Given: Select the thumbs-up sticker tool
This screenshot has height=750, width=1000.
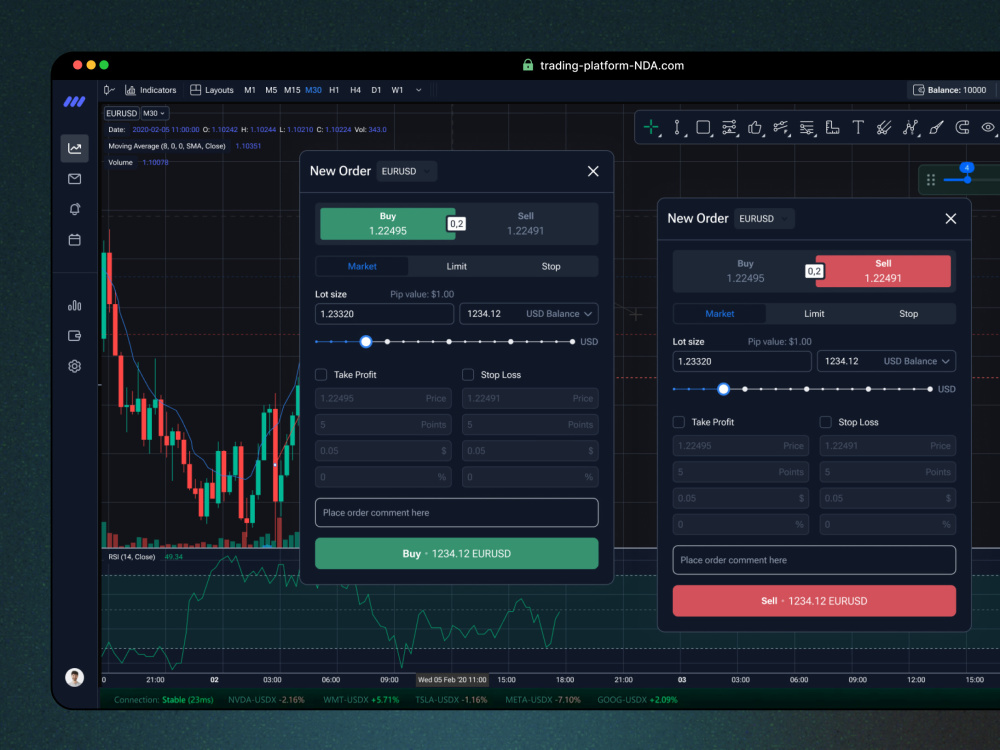Looking at the screenshot, I should (x=755, y=128).
